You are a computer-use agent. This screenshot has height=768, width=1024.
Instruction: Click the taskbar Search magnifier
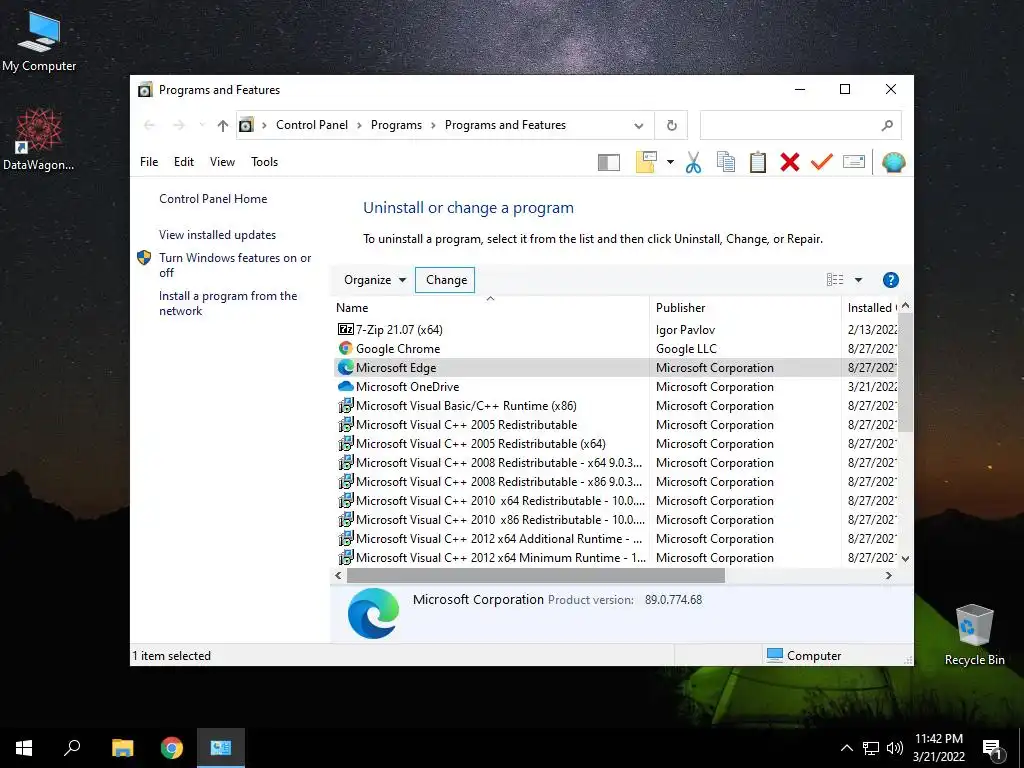pyautogui.click(x=72, y=748)
